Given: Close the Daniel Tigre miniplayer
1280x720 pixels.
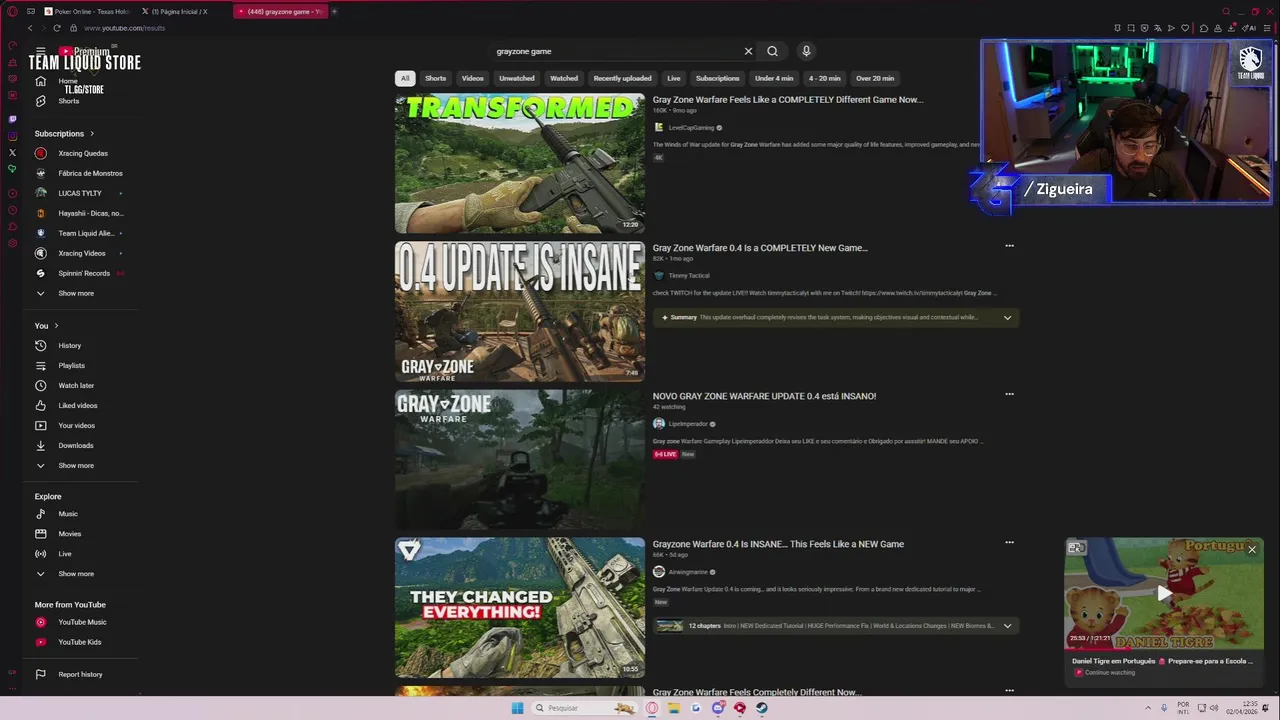Looking at the screenshot, I should click(x=1251, y=549).
